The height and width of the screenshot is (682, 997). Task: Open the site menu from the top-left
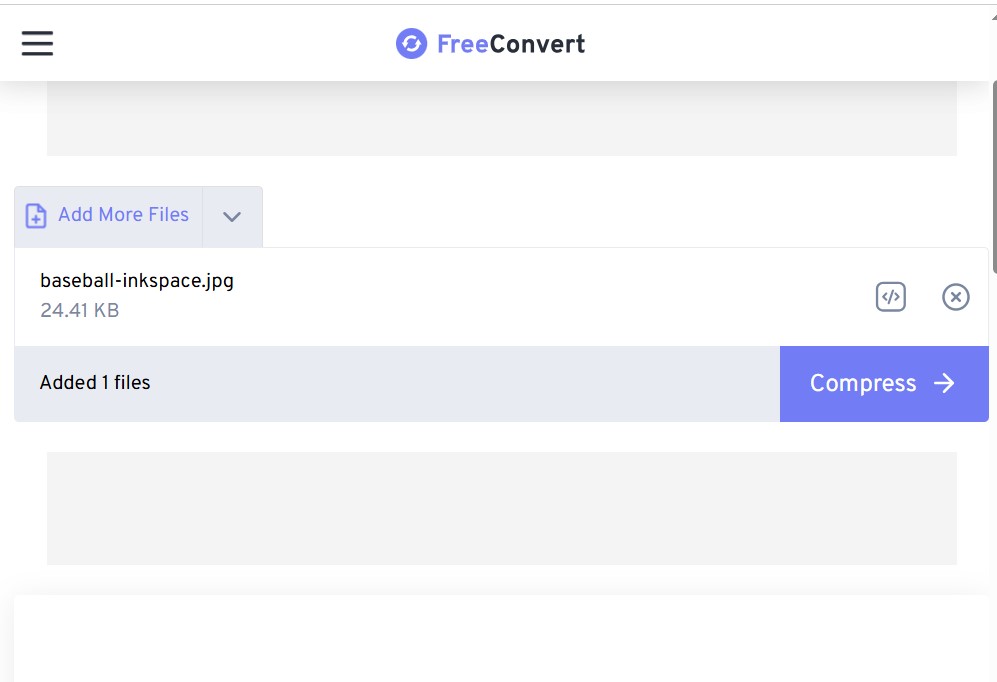[x=36, y=43]
